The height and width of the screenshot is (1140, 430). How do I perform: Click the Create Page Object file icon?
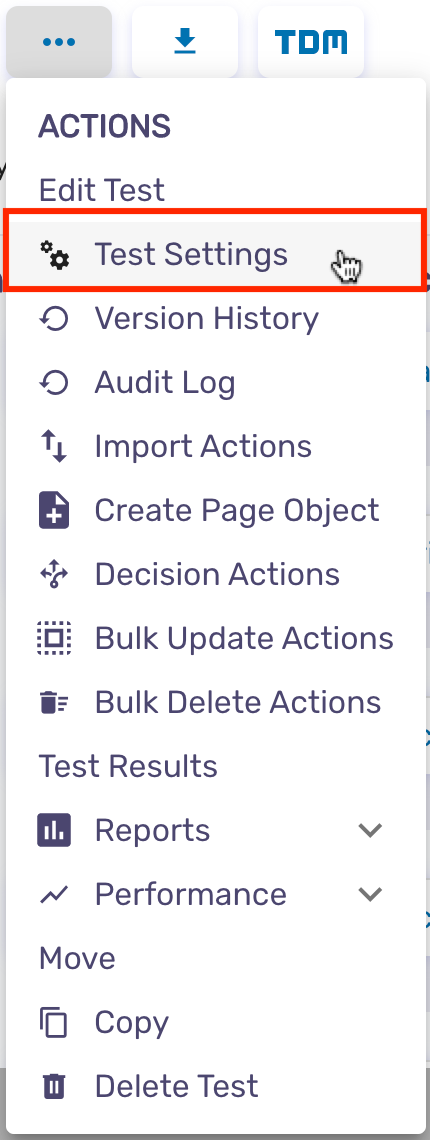tap(54, 510)
